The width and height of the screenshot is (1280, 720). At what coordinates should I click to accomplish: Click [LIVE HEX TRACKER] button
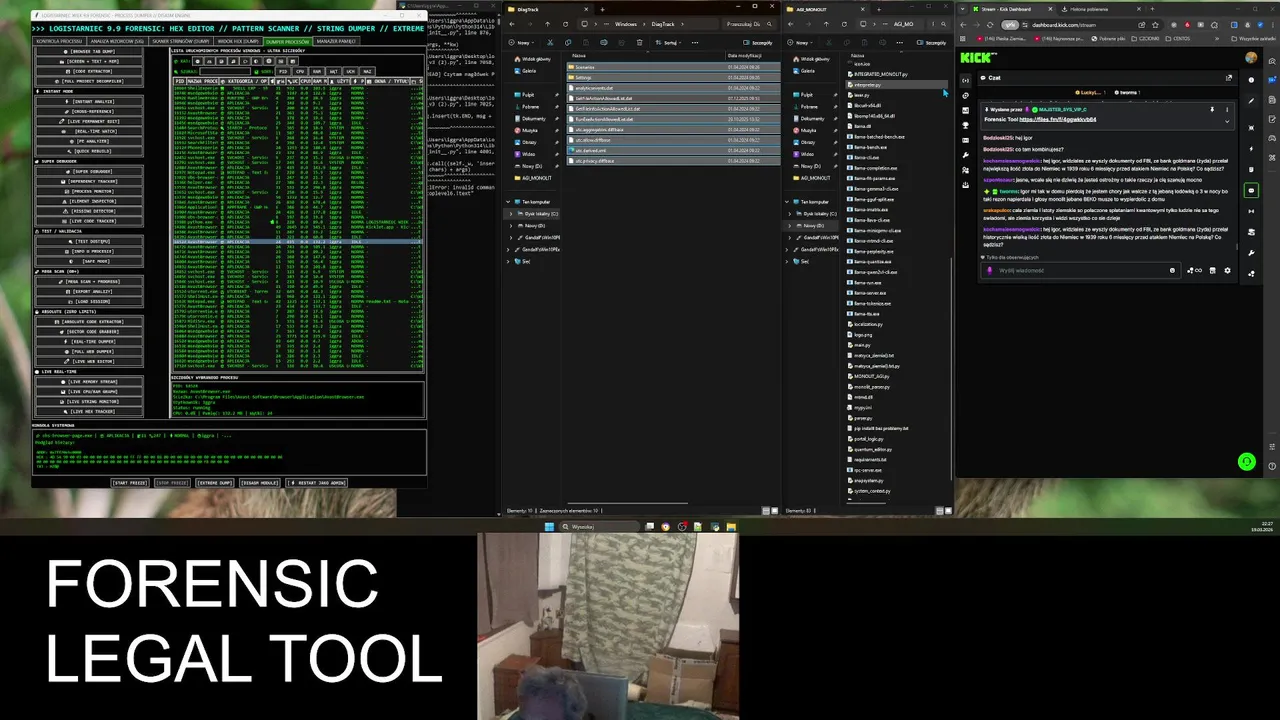coord(90,411)
